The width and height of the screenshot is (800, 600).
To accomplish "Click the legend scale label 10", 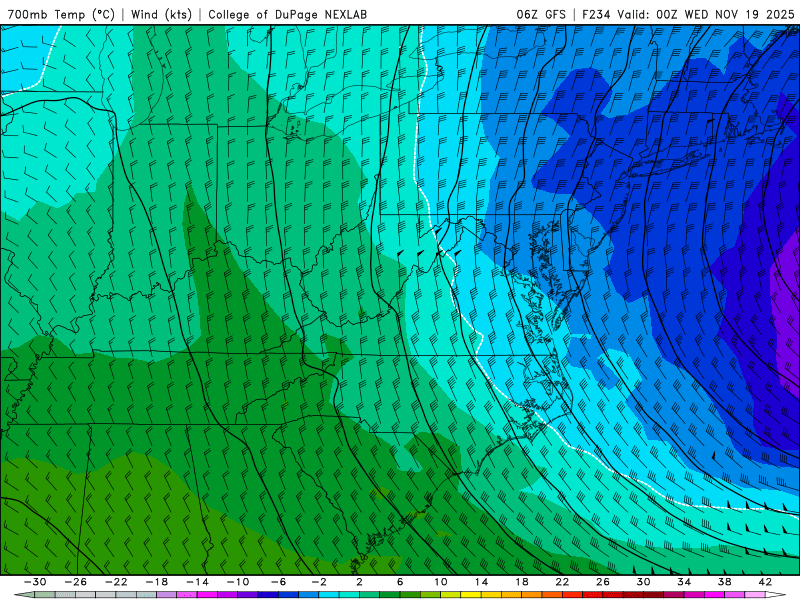I will tap(441, 582).
